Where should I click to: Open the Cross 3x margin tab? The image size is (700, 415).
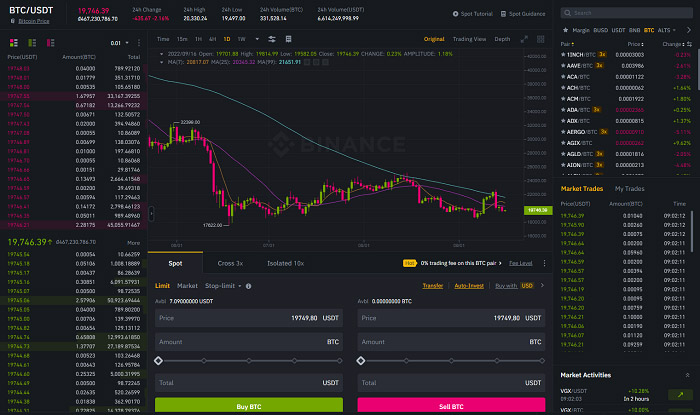tap(230, 263)
